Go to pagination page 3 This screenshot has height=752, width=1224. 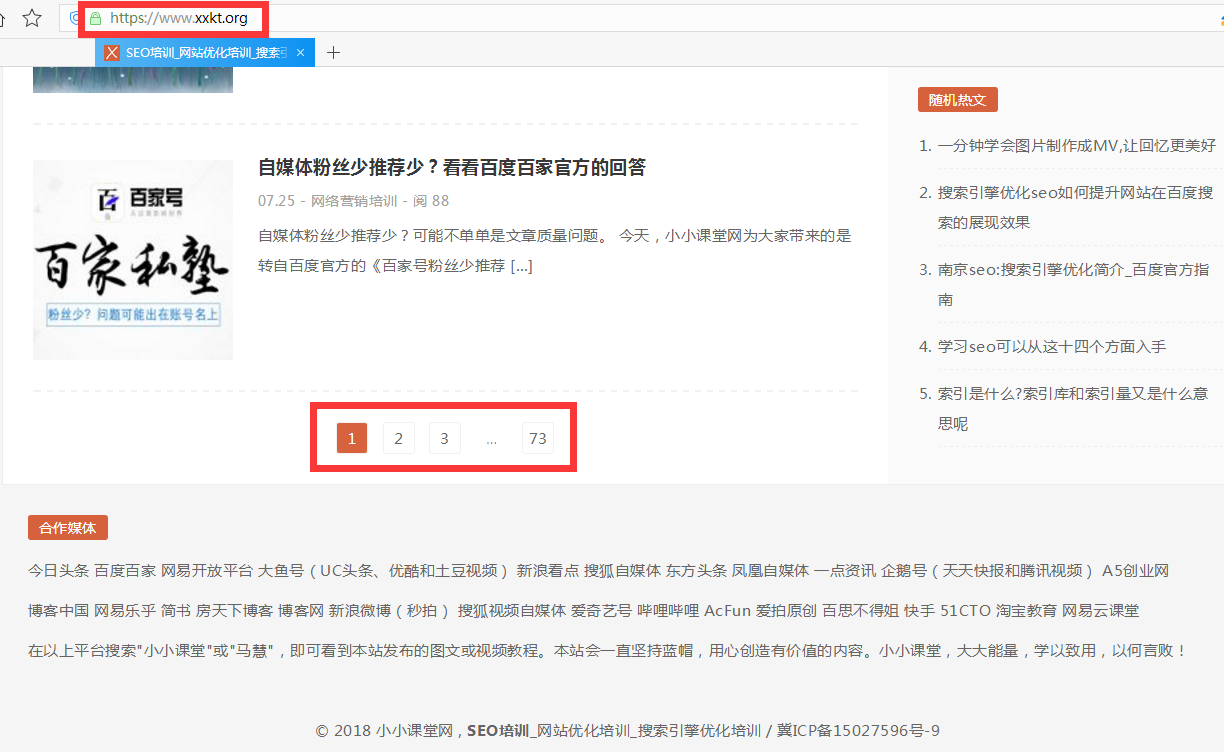(444, 438)
